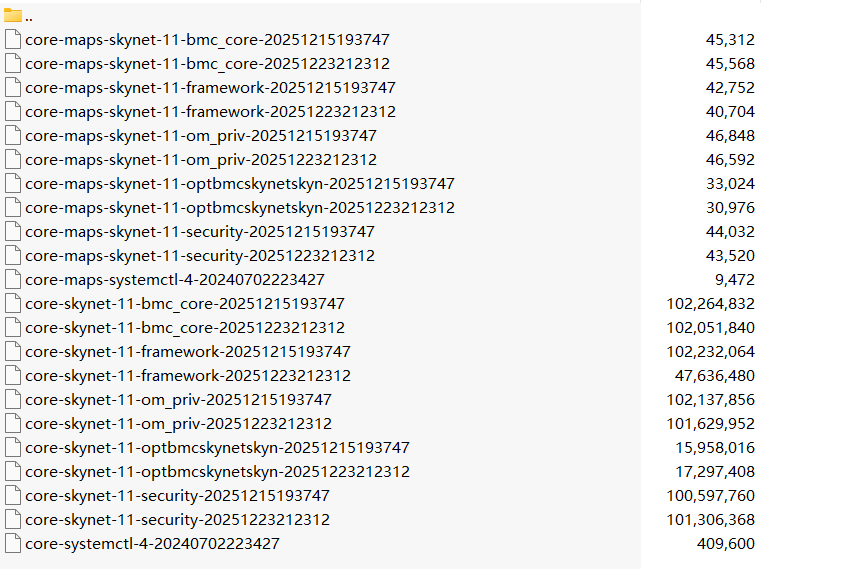Screen dimensions: 842x569
Task: Select core-maps-skynet-11-security-20251215193747 file name
Action: 200,232
